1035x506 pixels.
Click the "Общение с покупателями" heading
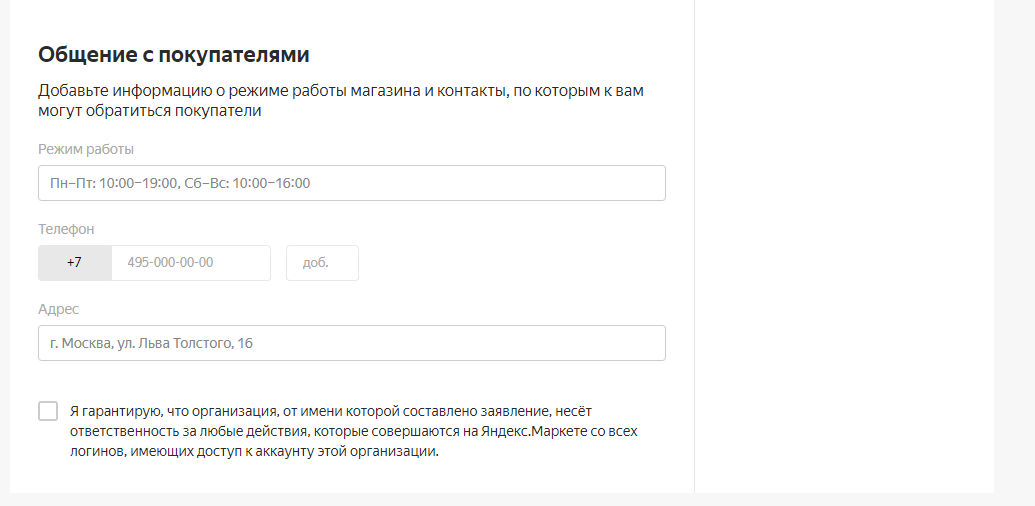tap(174, 55)
